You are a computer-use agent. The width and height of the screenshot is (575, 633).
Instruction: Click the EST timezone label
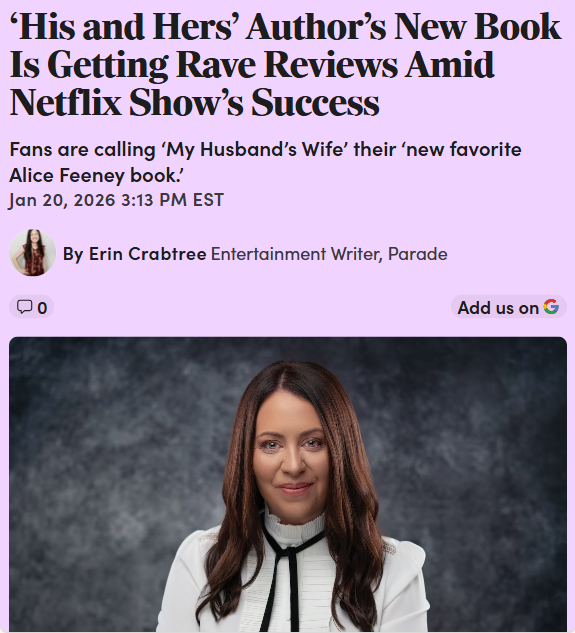click(208, 200)
